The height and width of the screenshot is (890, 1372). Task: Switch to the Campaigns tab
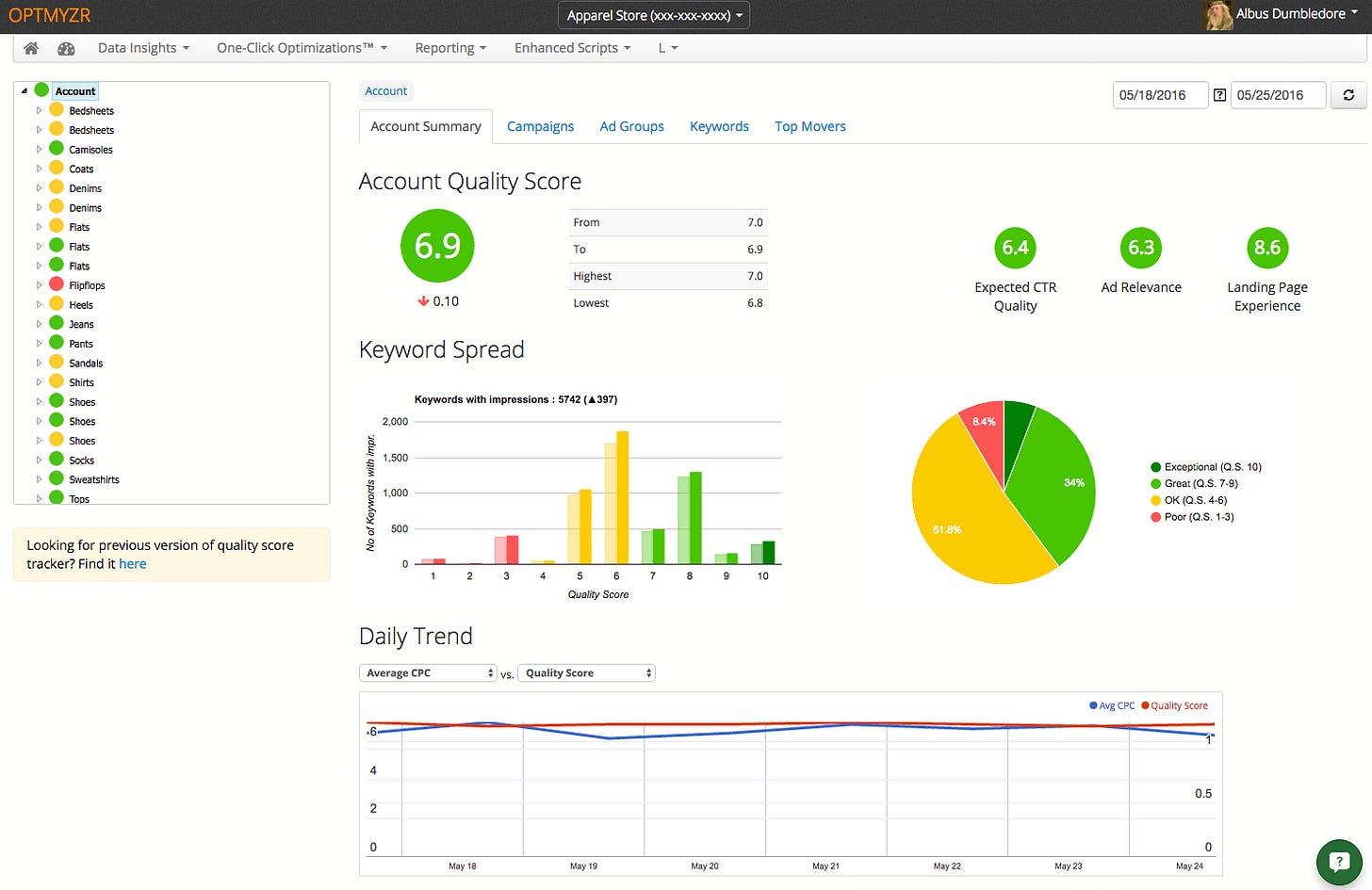[x=540, y=126]
